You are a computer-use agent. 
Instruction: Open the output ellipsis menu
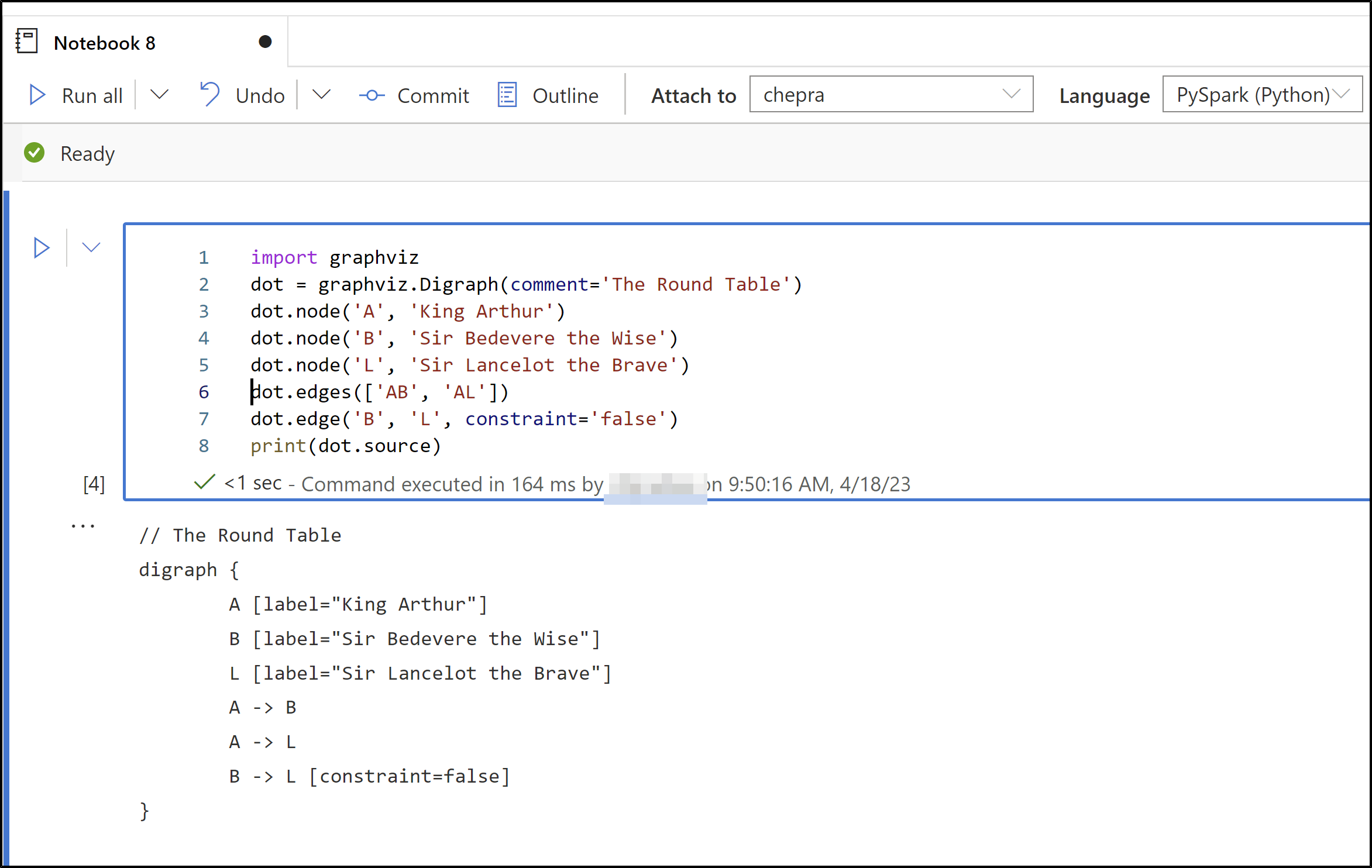[x=82, y=526]
